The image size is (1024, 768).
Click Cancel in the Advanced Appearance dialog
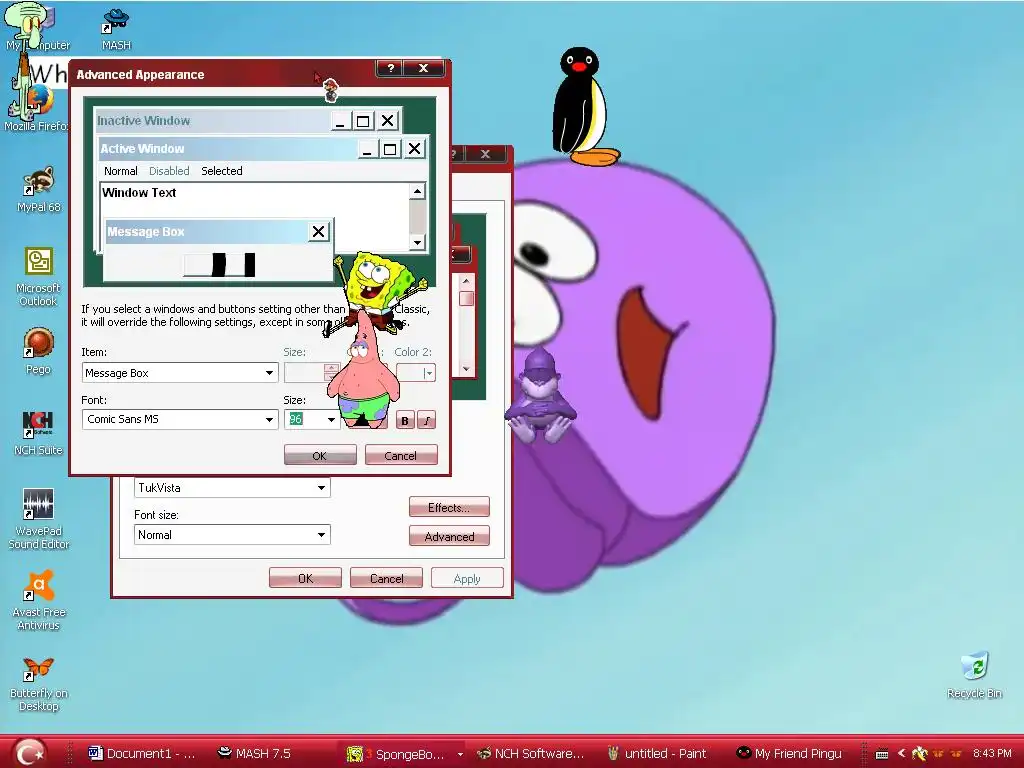click(x=401, y=455)
